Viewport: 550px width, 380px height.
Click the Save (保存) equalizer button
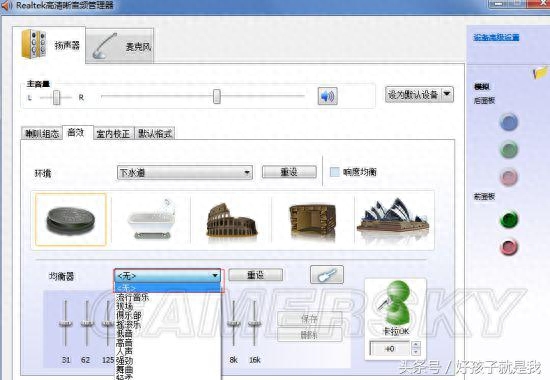309,319
